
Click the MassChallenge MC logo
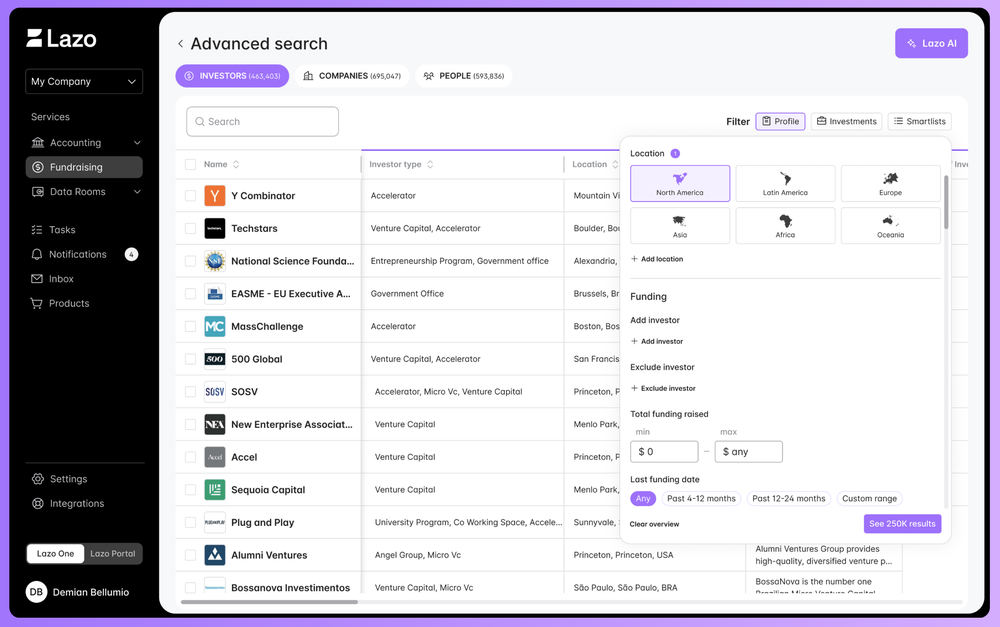tap(215, 327)
